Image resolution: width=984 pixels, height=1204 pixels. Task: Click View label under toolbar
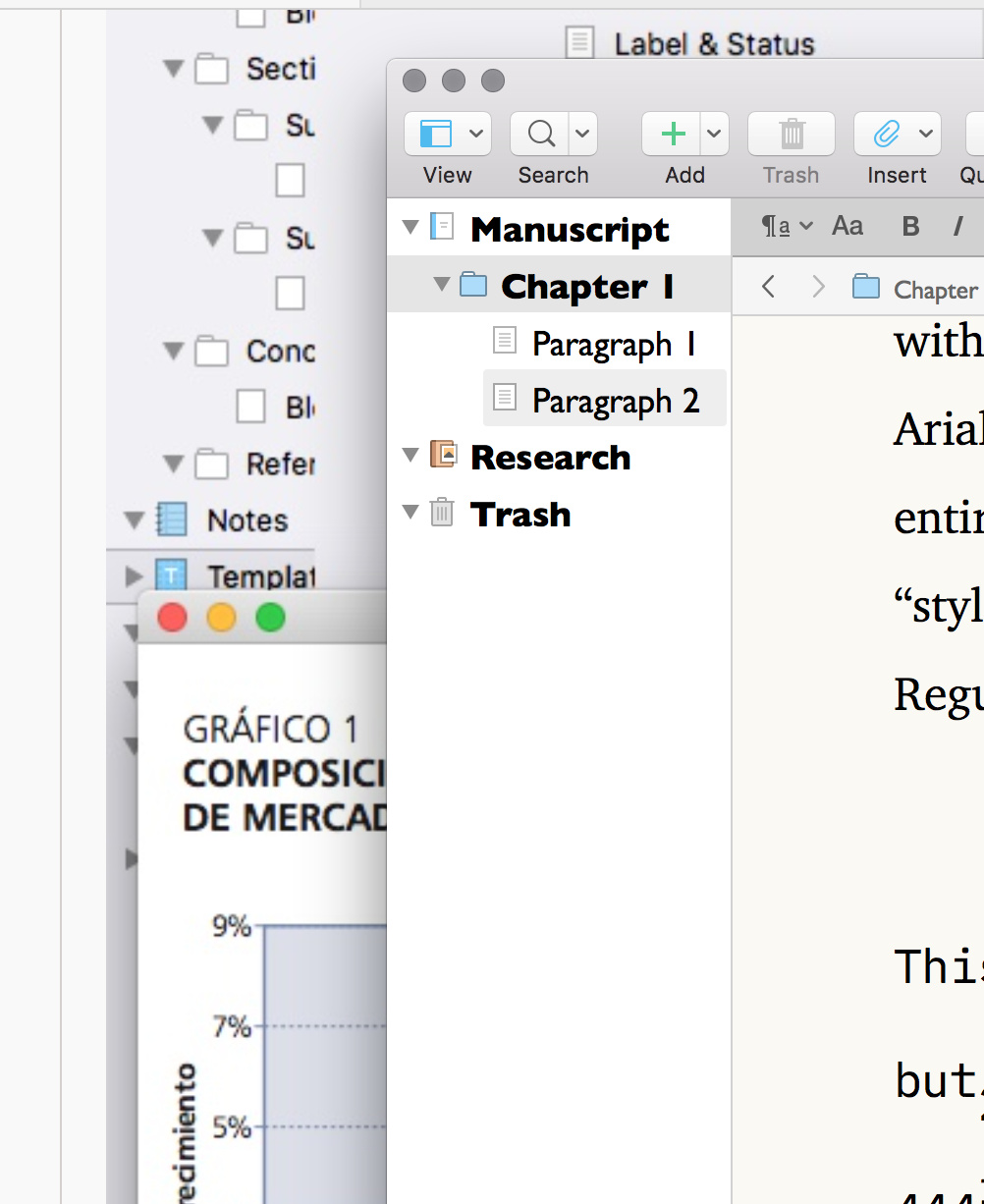(x=447, y=175)
